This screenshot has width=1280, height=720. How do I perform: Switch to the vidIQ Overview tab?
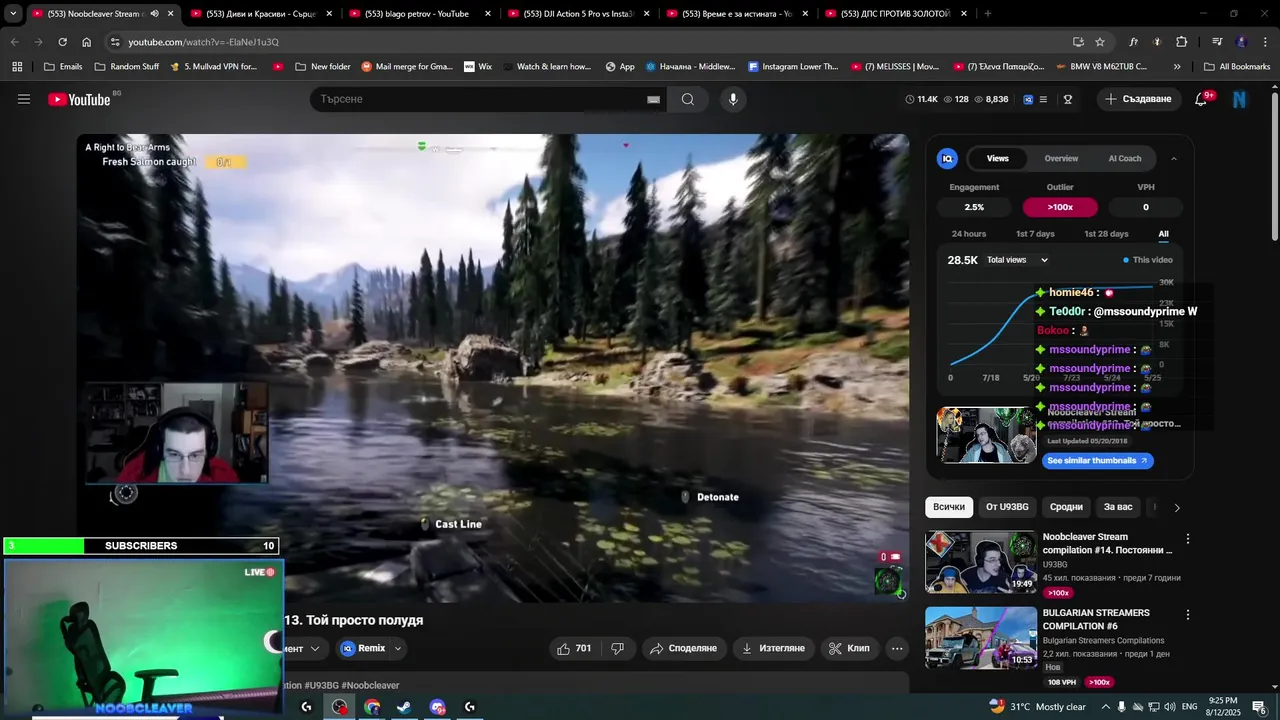1061,159
